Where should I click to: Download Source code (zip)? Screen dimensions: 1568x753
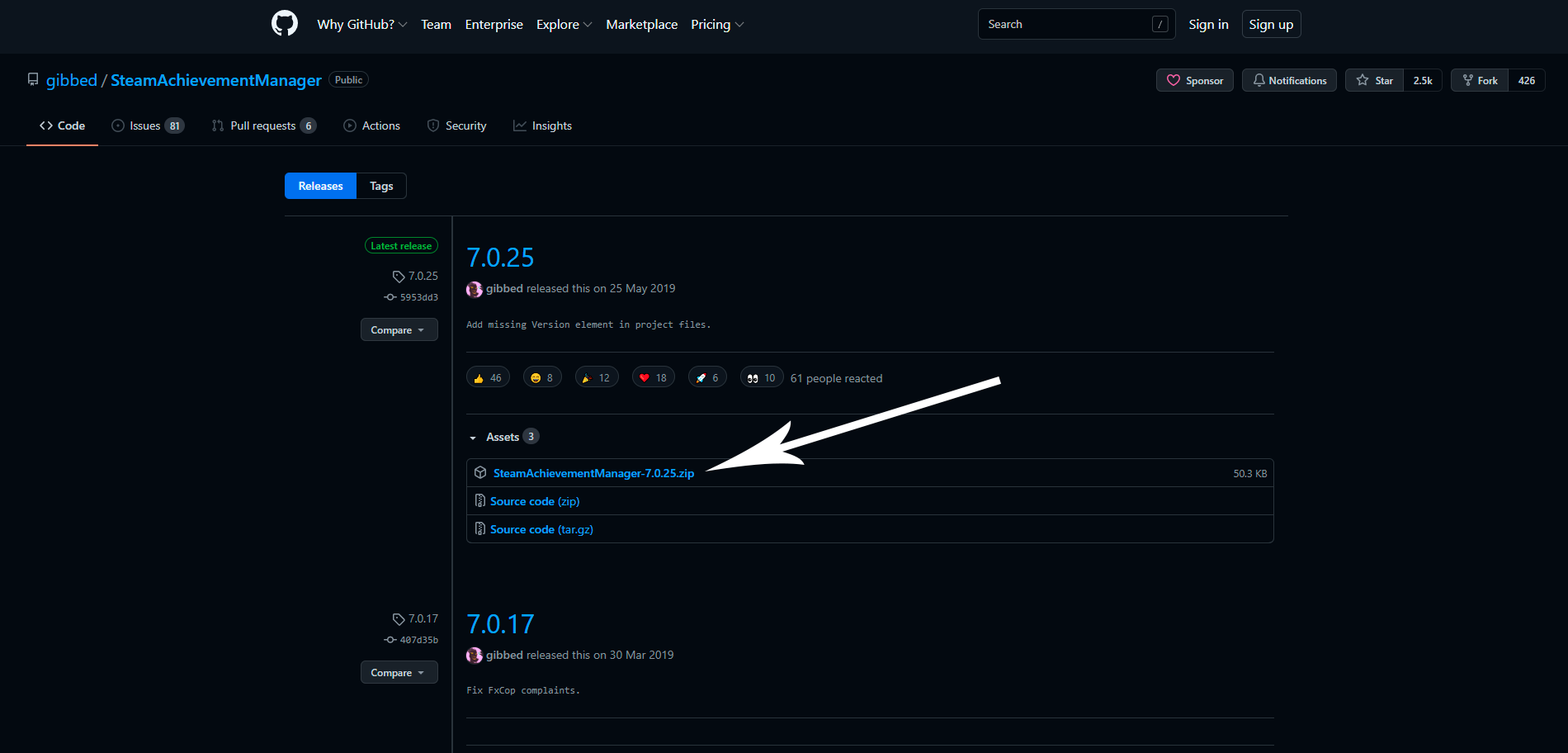pyautogui.click(x=535, y=501)
